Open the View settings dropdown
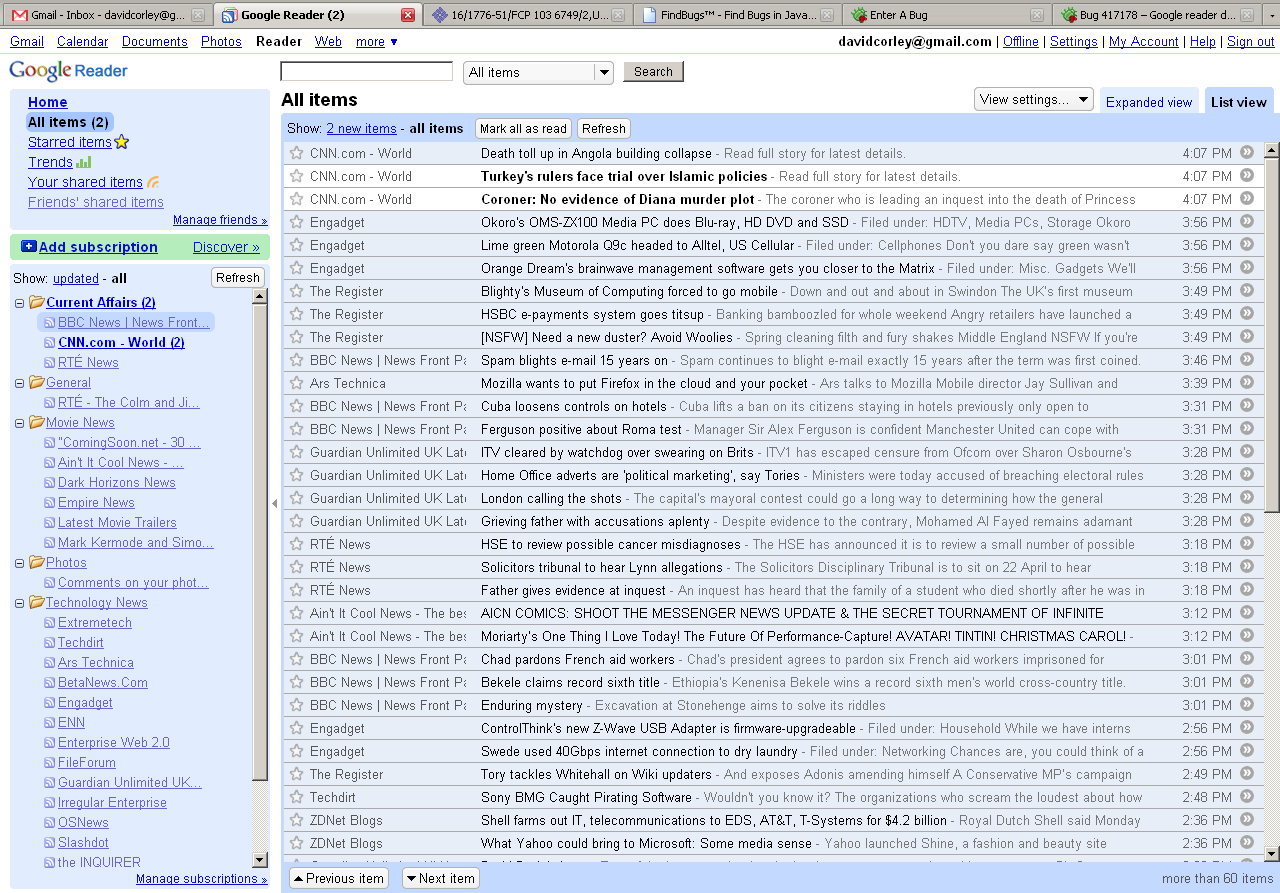Image resolution: width=1280 pixels, height=893 pixels. pos(1034,99)
